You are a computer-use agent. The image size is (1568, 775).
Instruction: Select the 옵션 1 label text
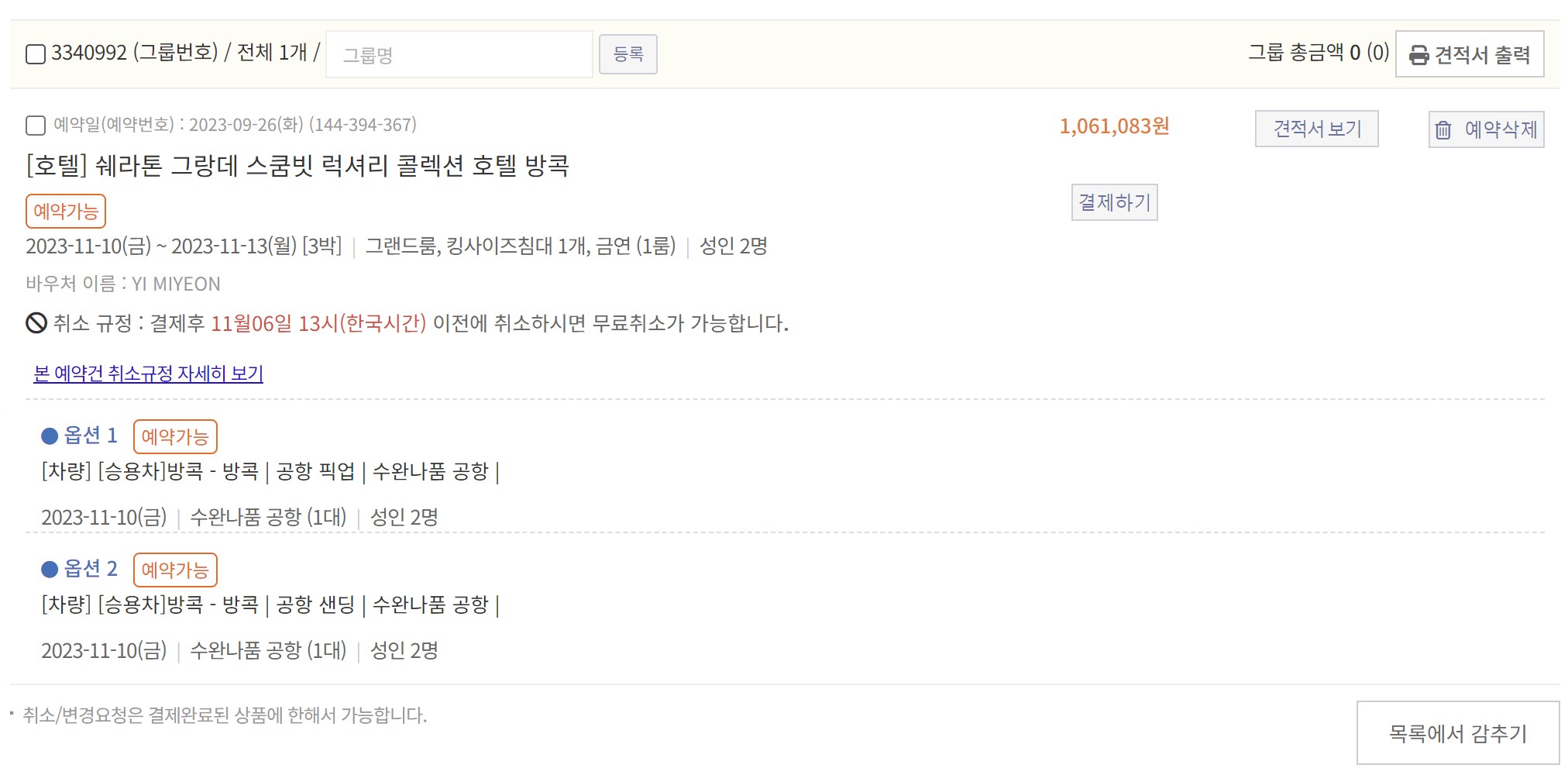tap(91, 436)
